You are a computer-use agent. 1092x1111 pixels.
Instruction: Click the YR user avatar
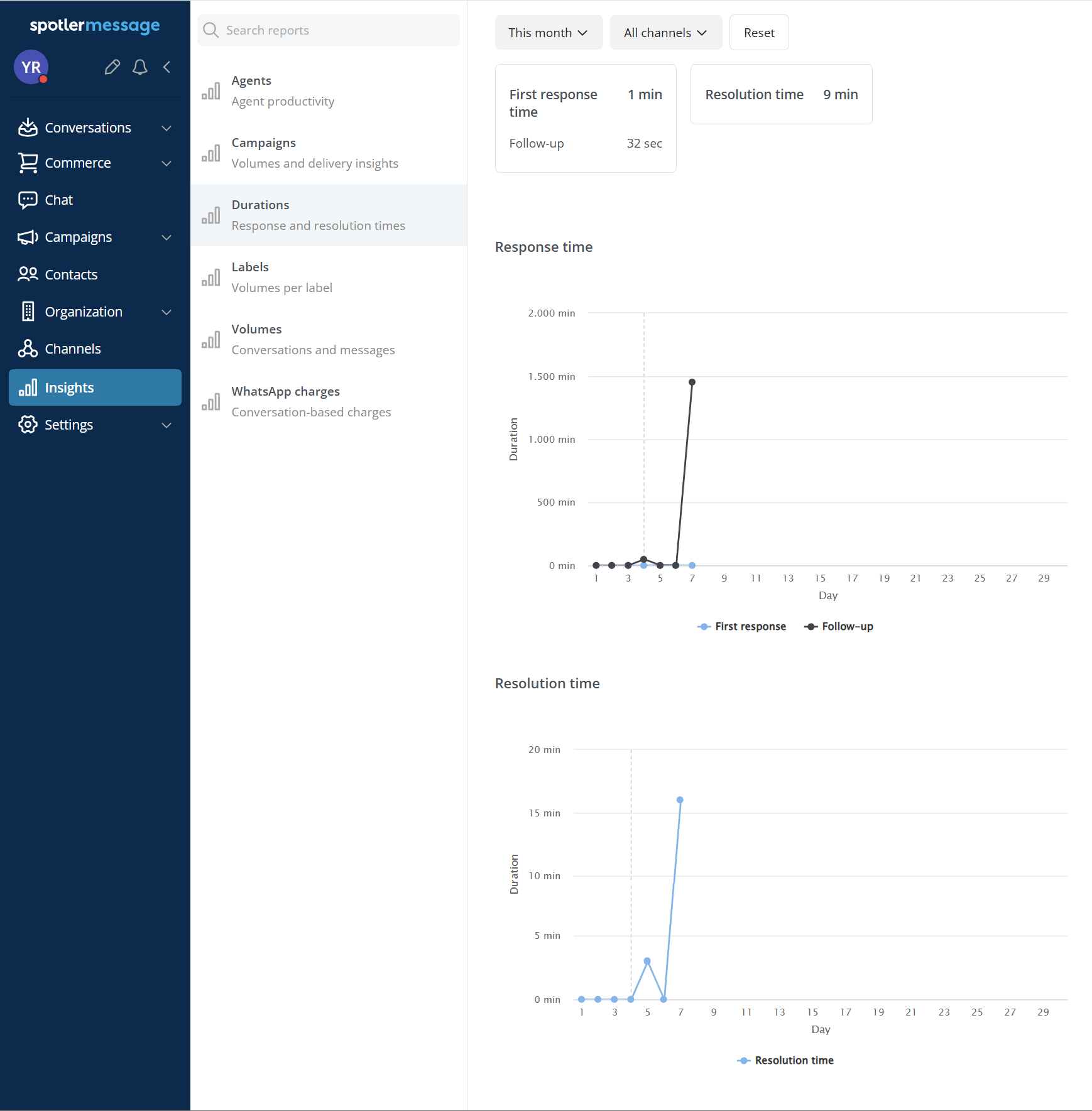(31, 67)
